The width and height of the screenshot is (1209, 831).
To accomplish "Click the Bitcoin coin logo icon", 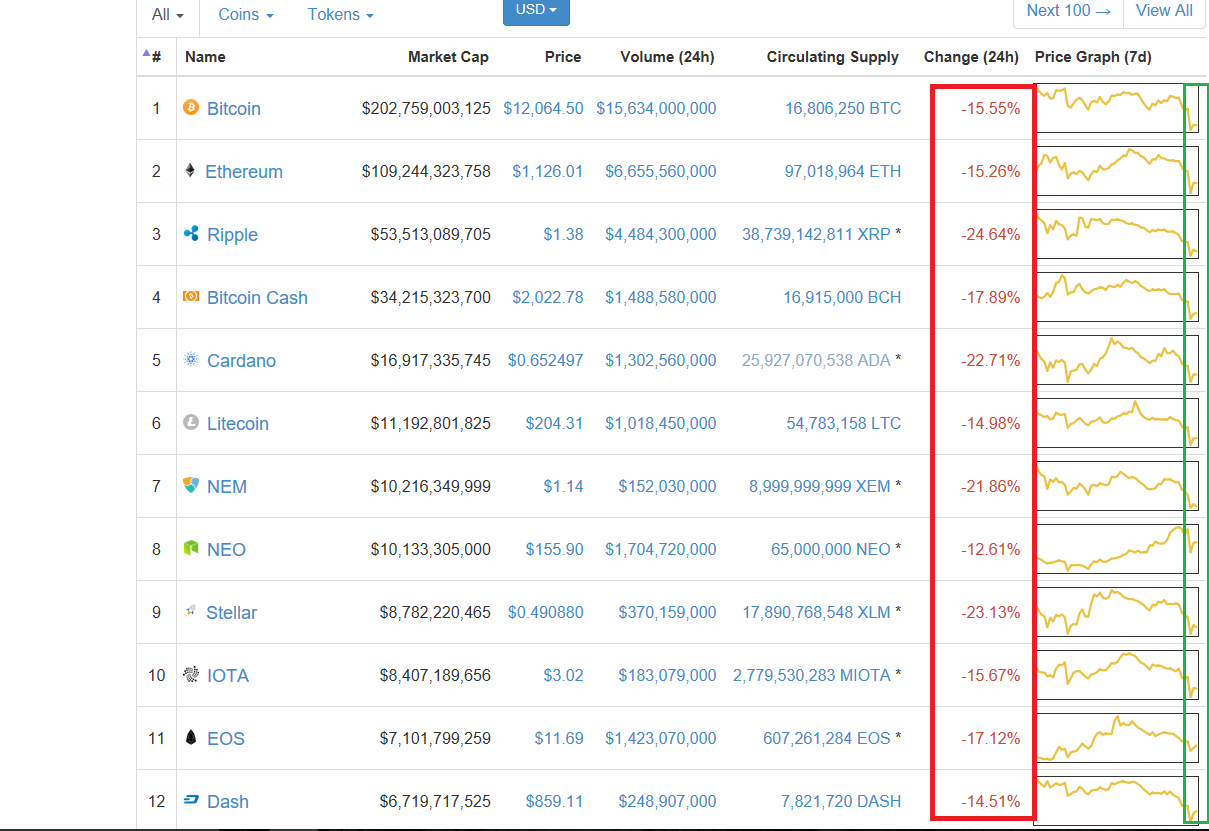I will pos(191,107).
